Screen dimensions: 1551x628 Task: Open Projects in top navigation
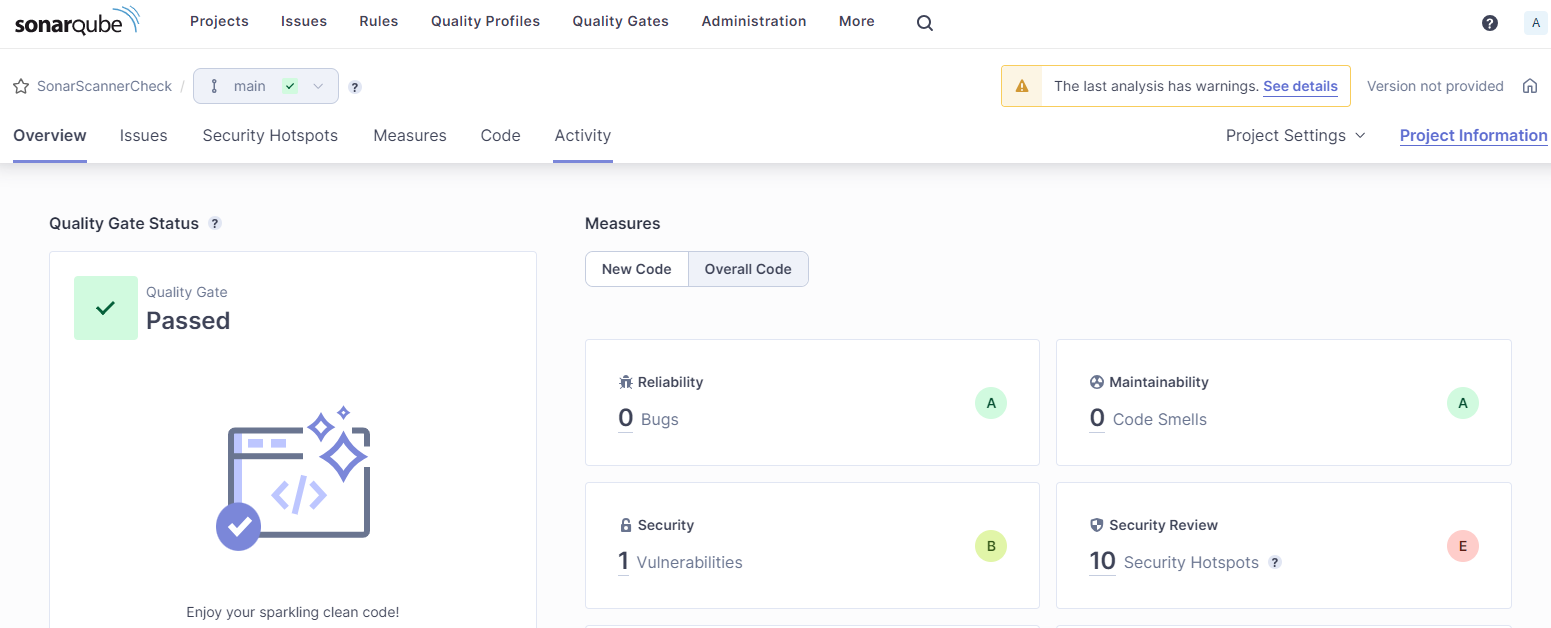tap(219, 21)
